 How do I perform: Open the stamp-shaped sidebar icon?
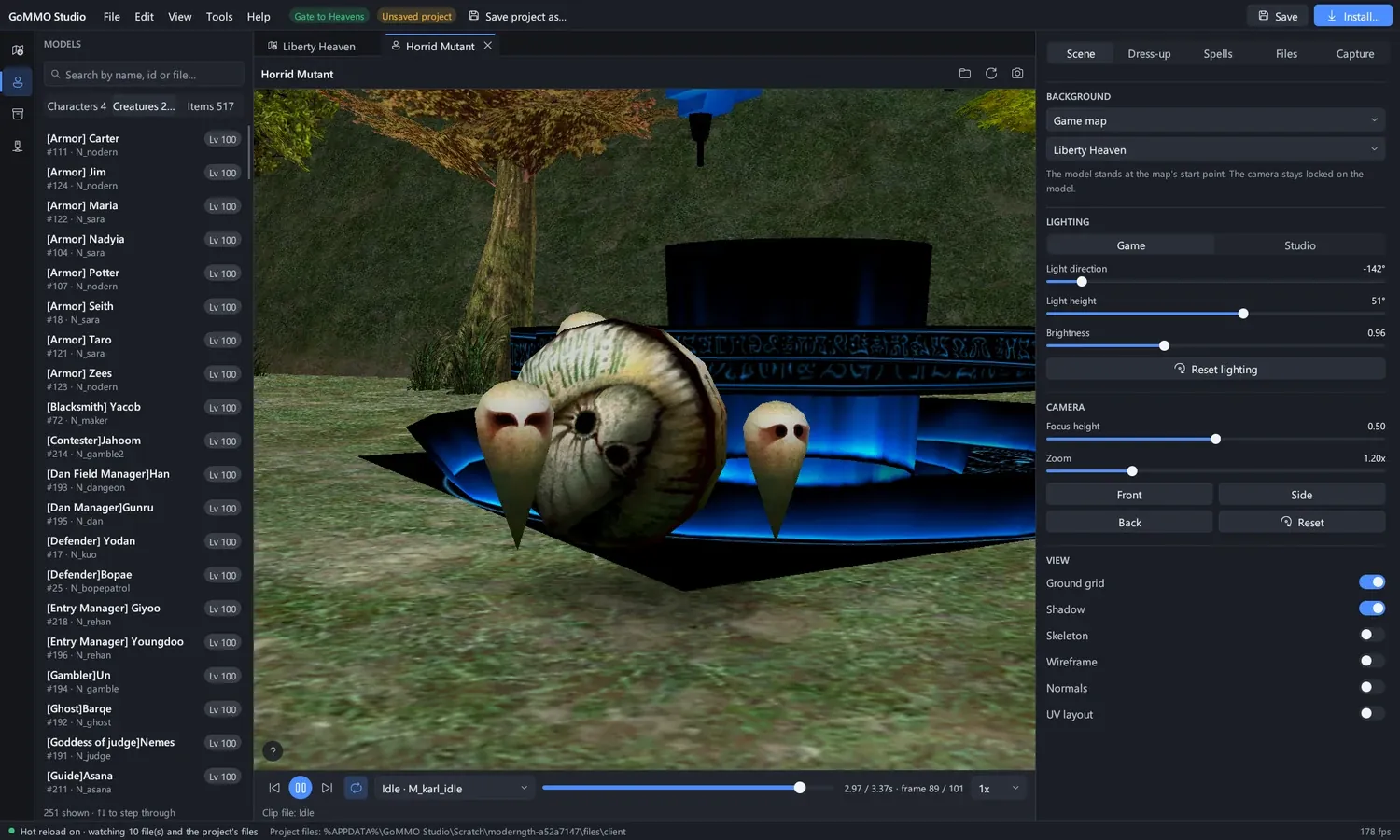click(x=17, y=147)
